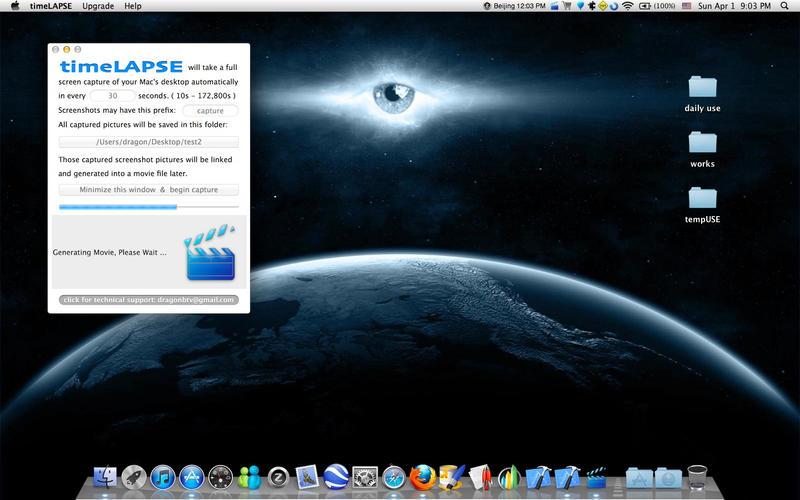The height and width of the screenshot is (500, 800).
Task: Click the blue gem menu bar icon
Action: 580,6
